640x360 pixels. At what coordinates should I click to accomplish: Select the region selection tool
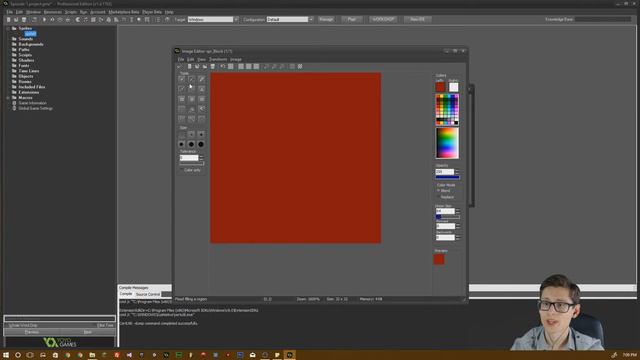[x=182, y=109]
